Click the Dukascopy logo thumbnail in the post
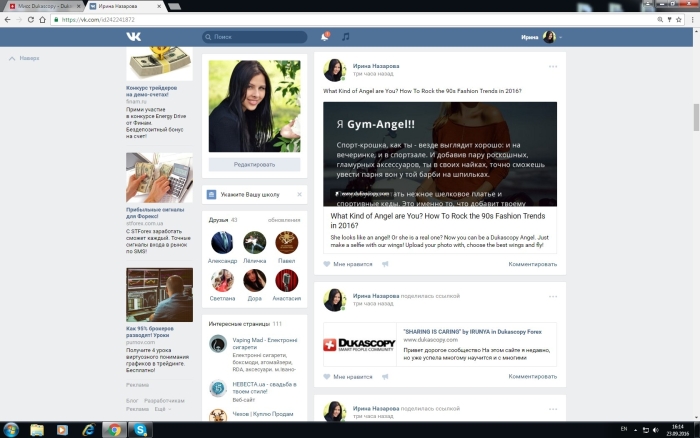The height and width of the screenshot is (438, 700). [x=360, y=344]
